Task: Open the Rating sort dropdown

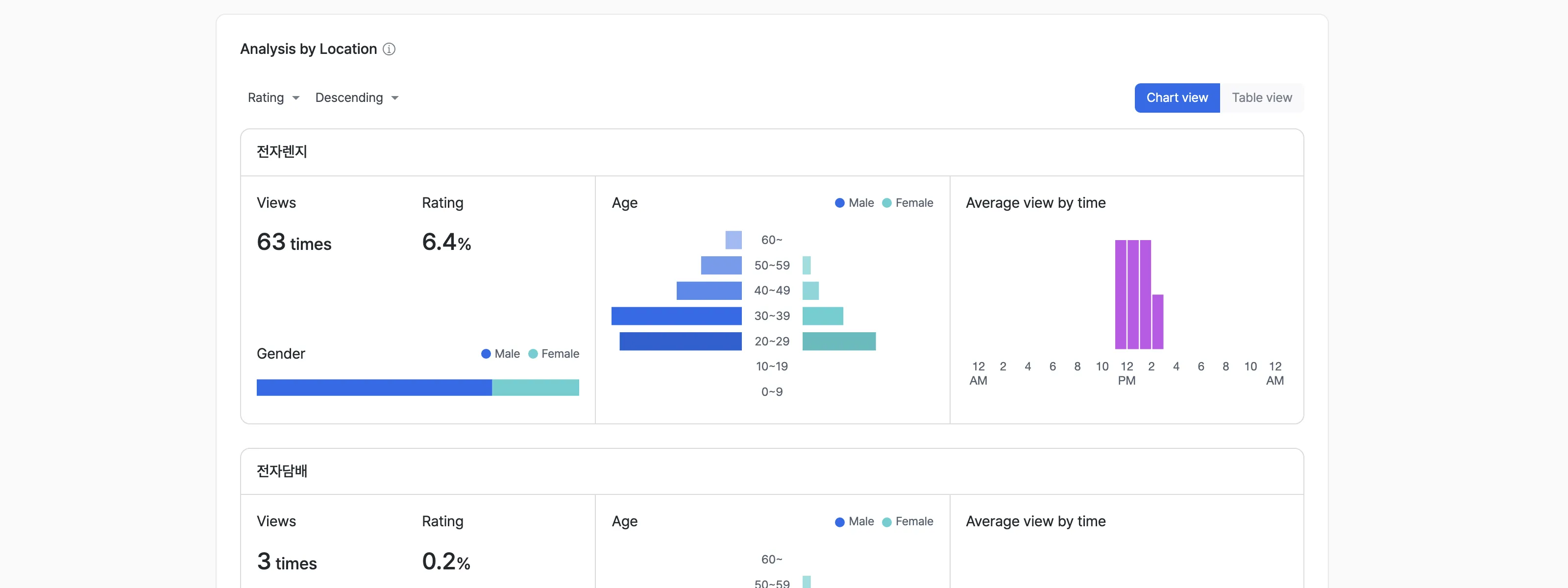Action: (273, 98)
